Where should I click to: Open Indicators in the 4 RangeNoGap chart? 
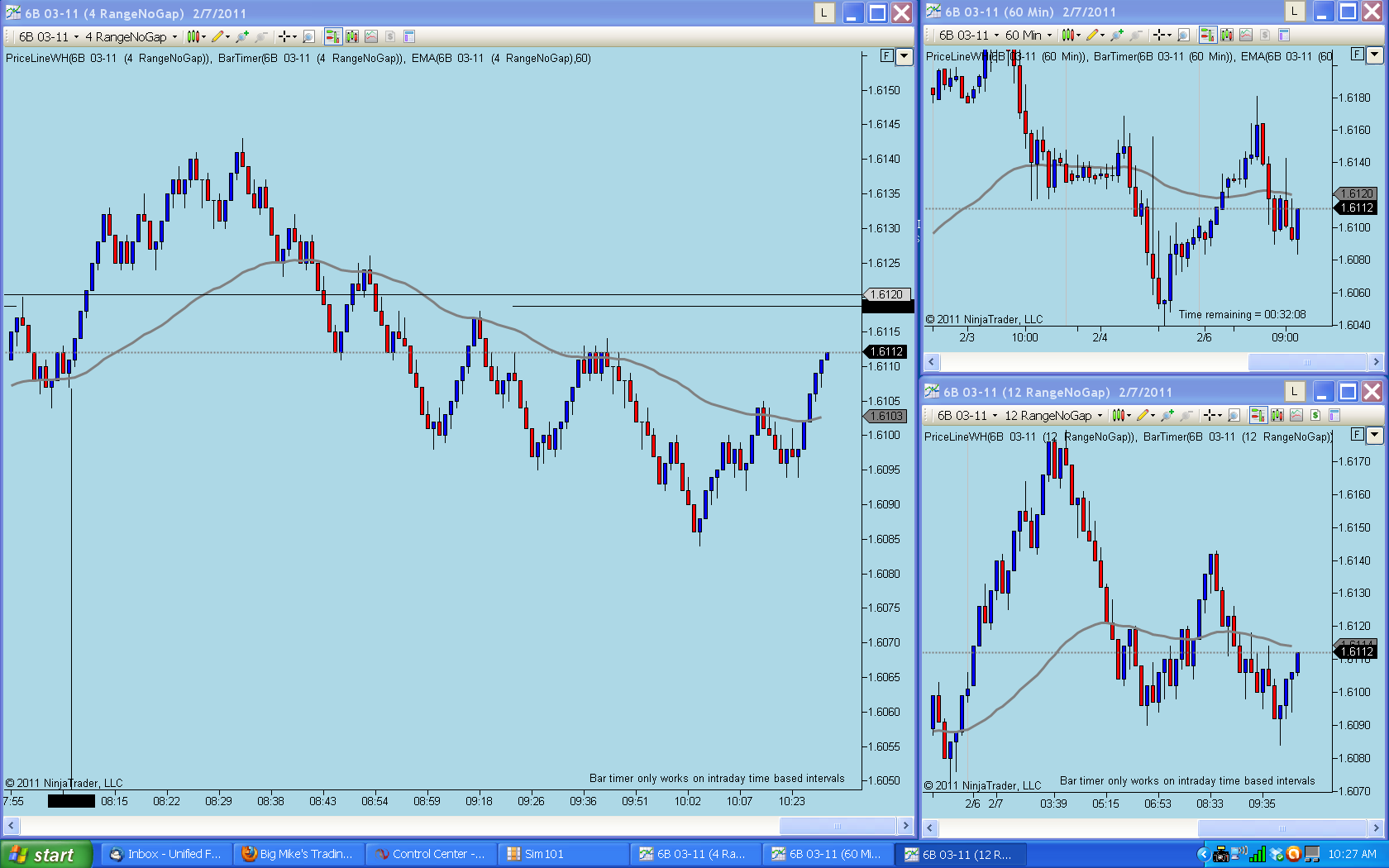(371, 36)
